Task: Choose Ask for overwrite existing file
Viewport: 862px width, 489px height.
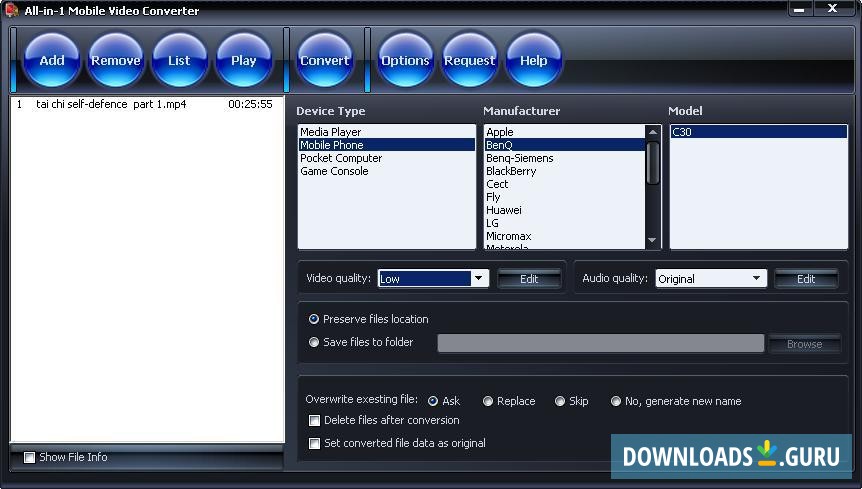Action: (433, 401)
